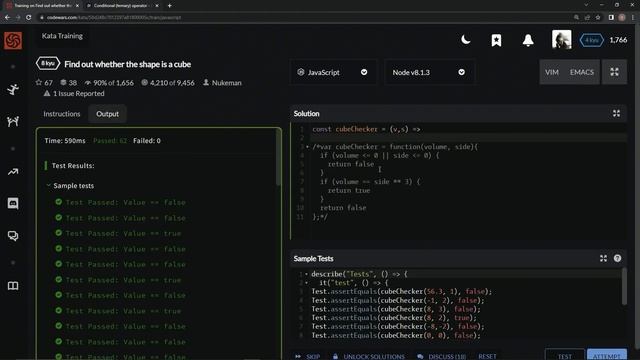Open the Kumite sparring sidebar icon
Viewport: 640px width, 360px height.
coord(13,121)
